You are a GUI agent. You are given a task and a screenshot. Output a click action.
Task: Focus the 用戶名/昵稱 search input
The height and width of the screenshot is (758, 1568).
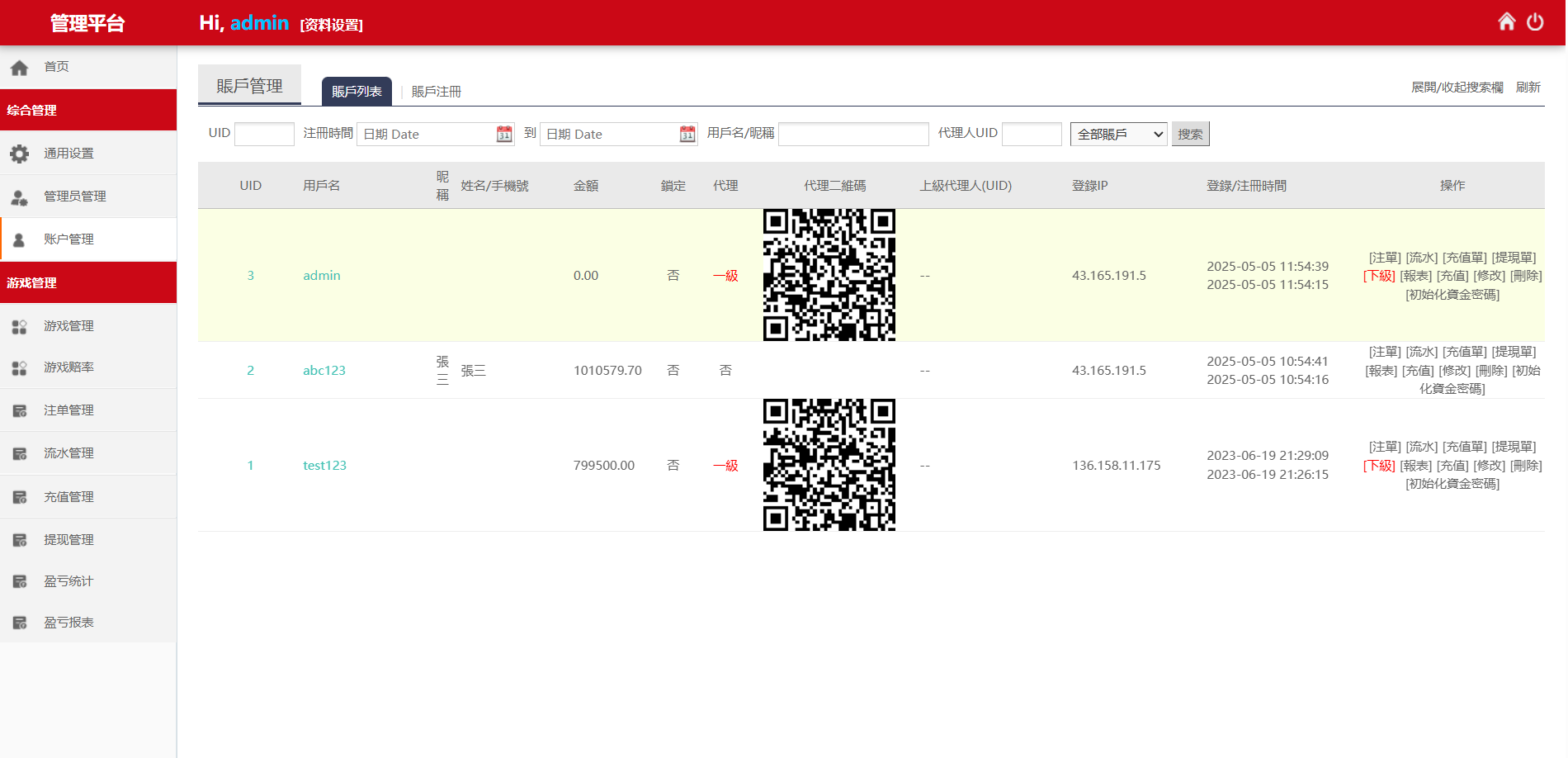853,134
